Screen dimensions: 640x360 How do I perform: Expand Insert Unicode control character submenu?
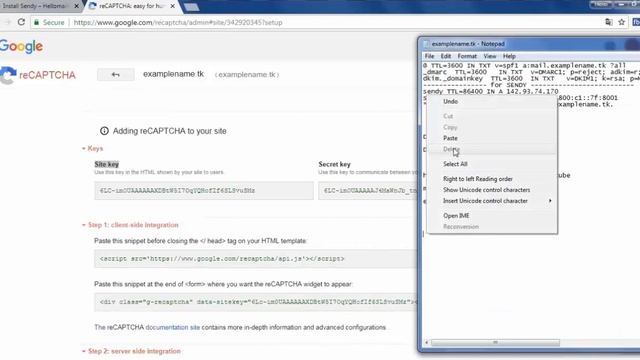(492, 201)
